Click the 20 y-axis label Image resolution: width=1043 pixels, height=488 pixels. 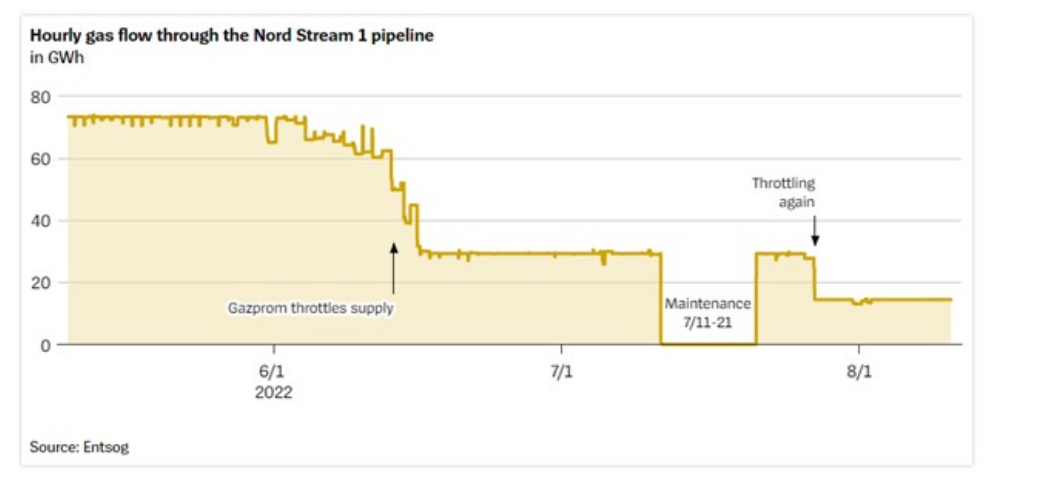pos(40,283)
